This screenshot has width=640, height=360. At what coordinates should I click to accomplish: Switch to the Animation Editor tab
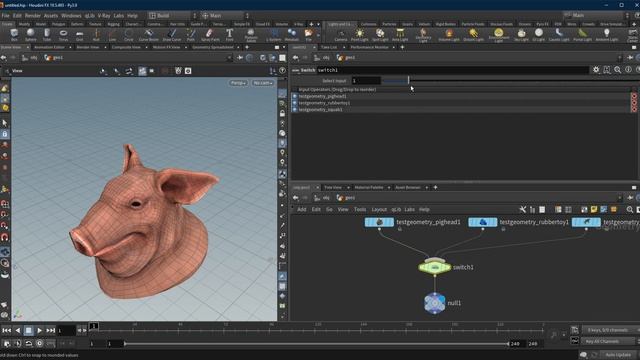[x=49, y=47]
